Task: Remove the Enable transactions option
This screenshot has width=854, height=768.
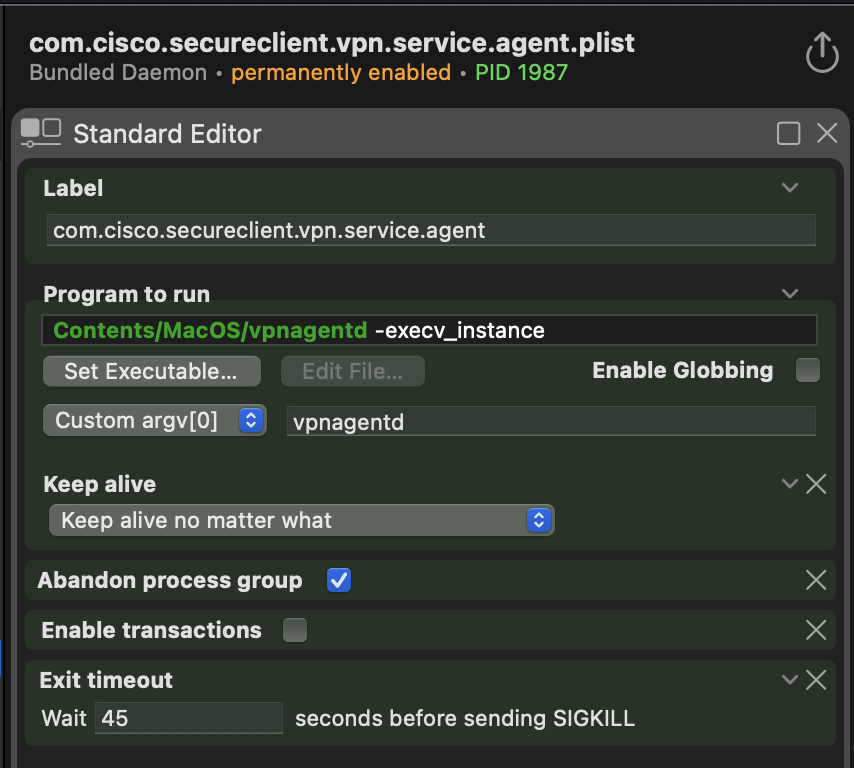Action: (x=816, y=630)
